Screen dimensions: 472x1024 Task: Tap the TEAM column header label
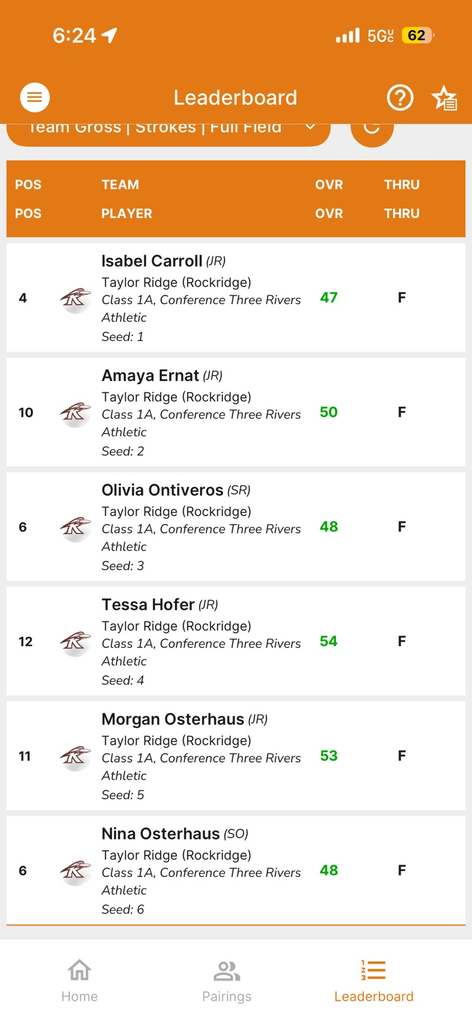coord(120,185)
